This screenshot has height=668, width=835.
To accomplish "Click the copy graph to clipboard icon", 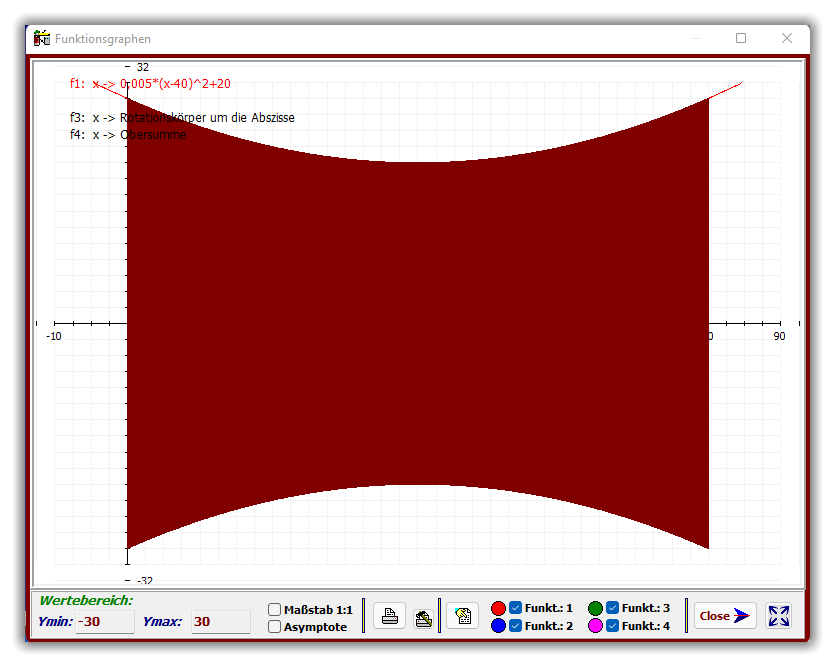I will point(462,616).
